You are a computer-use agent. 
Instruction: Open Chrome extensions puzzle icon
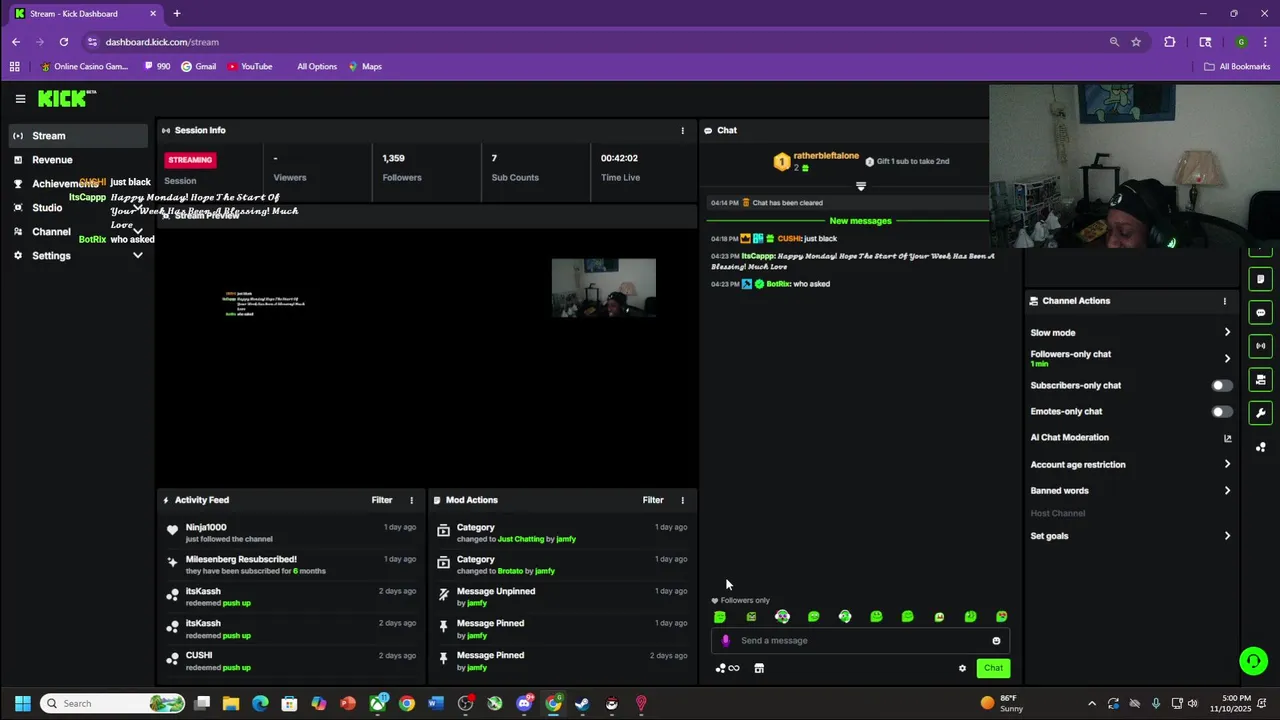click(x=1170, y=42)
